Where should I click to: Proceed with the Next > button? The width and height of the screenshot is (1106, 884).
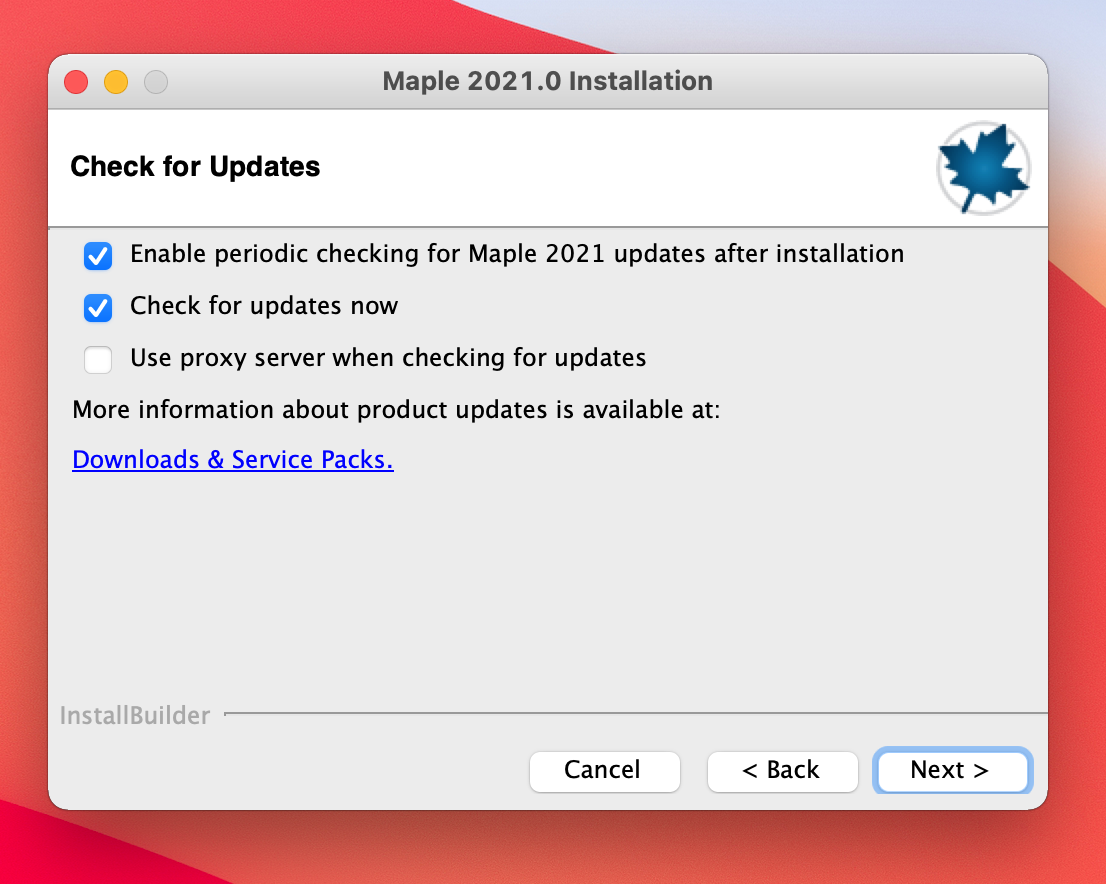[x=951, y=771]
